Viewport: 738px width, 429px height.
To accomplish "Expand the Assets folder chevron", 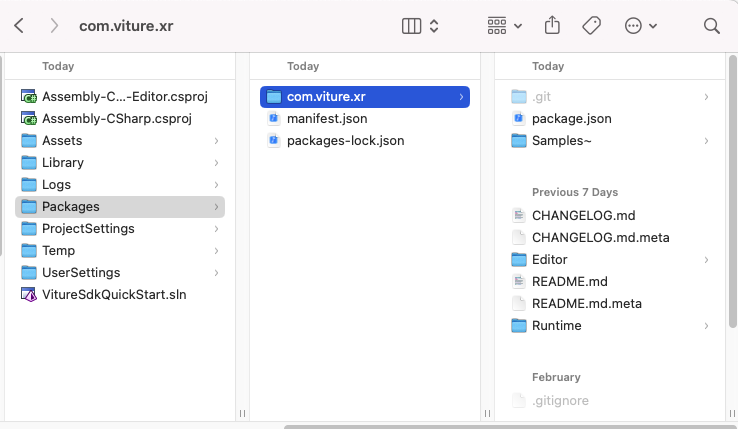I will [216, 141].
